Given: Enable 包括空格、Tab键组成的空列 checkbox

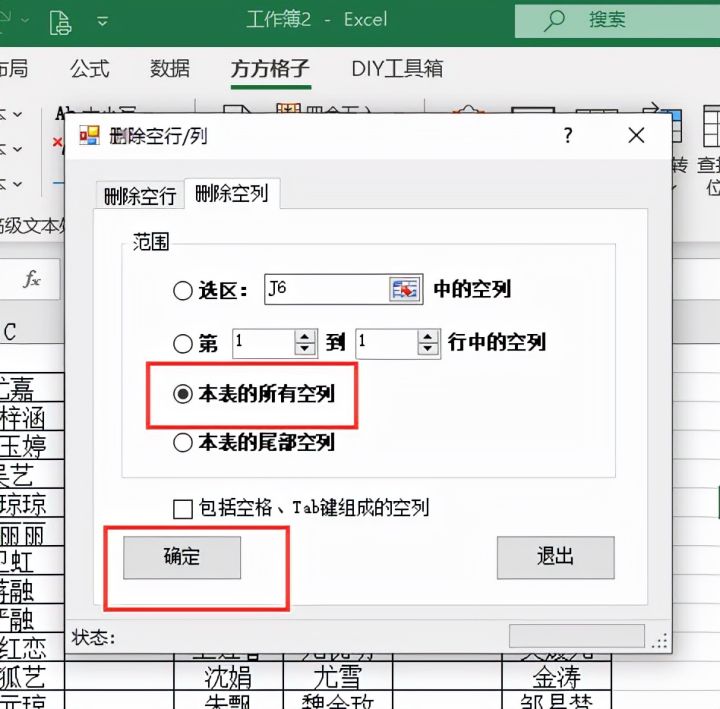Looking at the screenshot, I should click(x=183, y=509).
